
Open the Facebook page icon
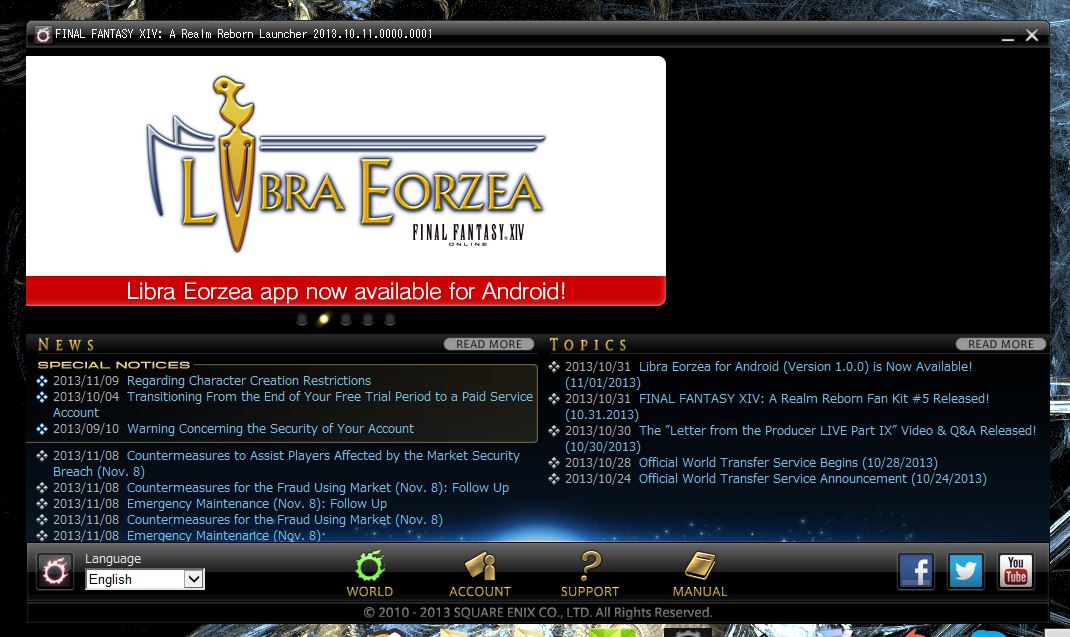point(916,571)
